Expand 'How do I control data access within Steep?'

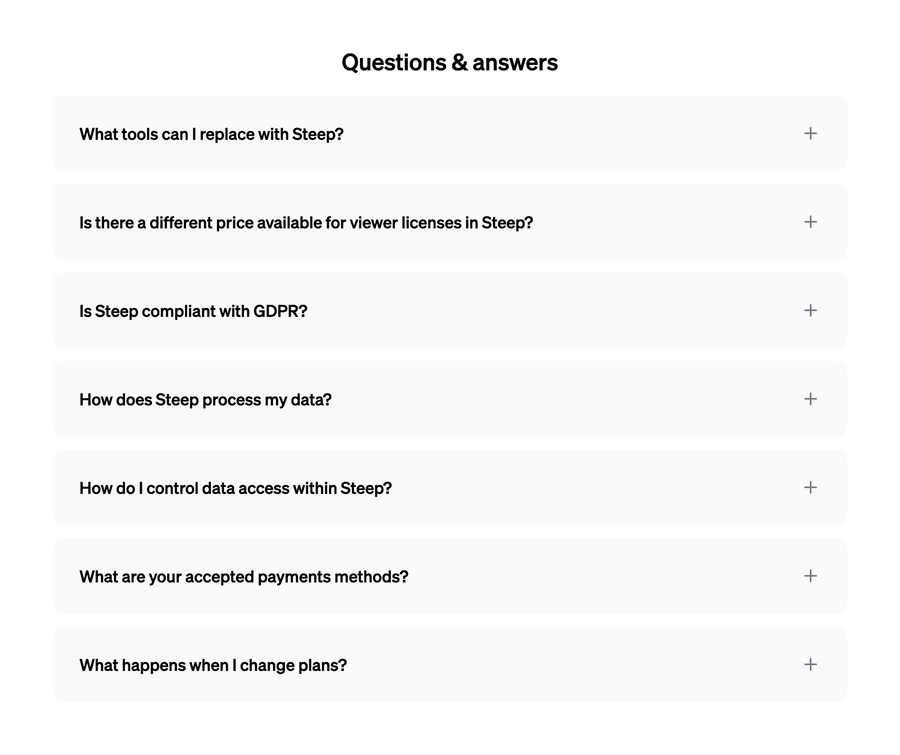point(450,487)
